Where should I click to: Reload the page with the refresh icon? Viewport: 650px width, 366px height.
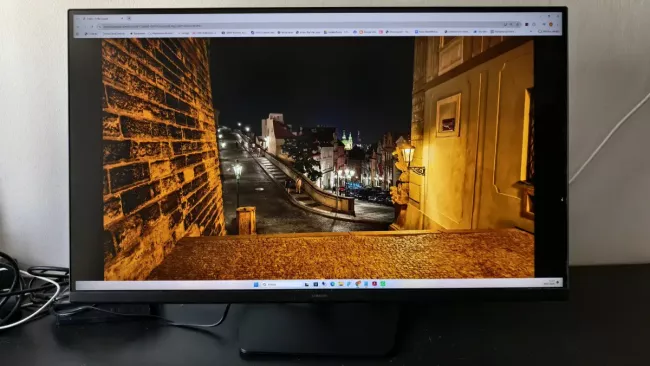(92, 27)
